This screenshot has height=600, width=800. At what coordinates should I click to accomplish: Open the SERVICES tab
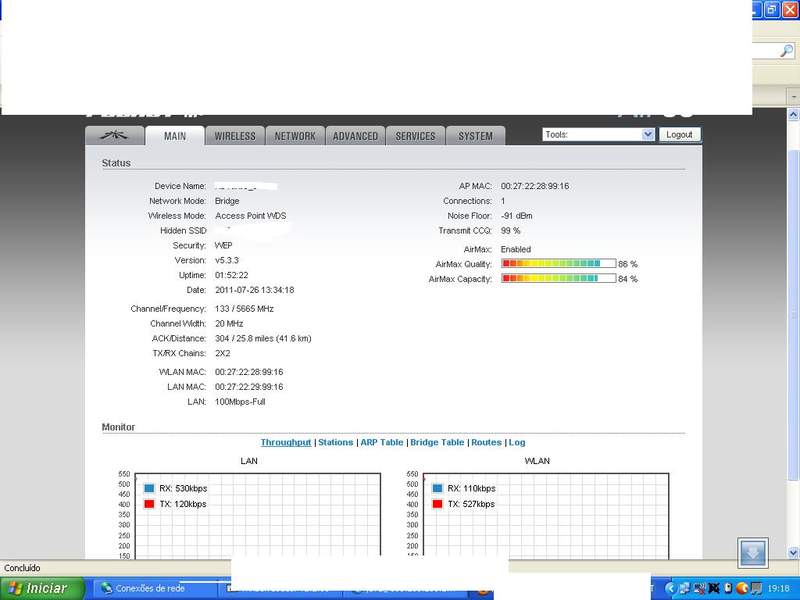click(x=415, y=136)
